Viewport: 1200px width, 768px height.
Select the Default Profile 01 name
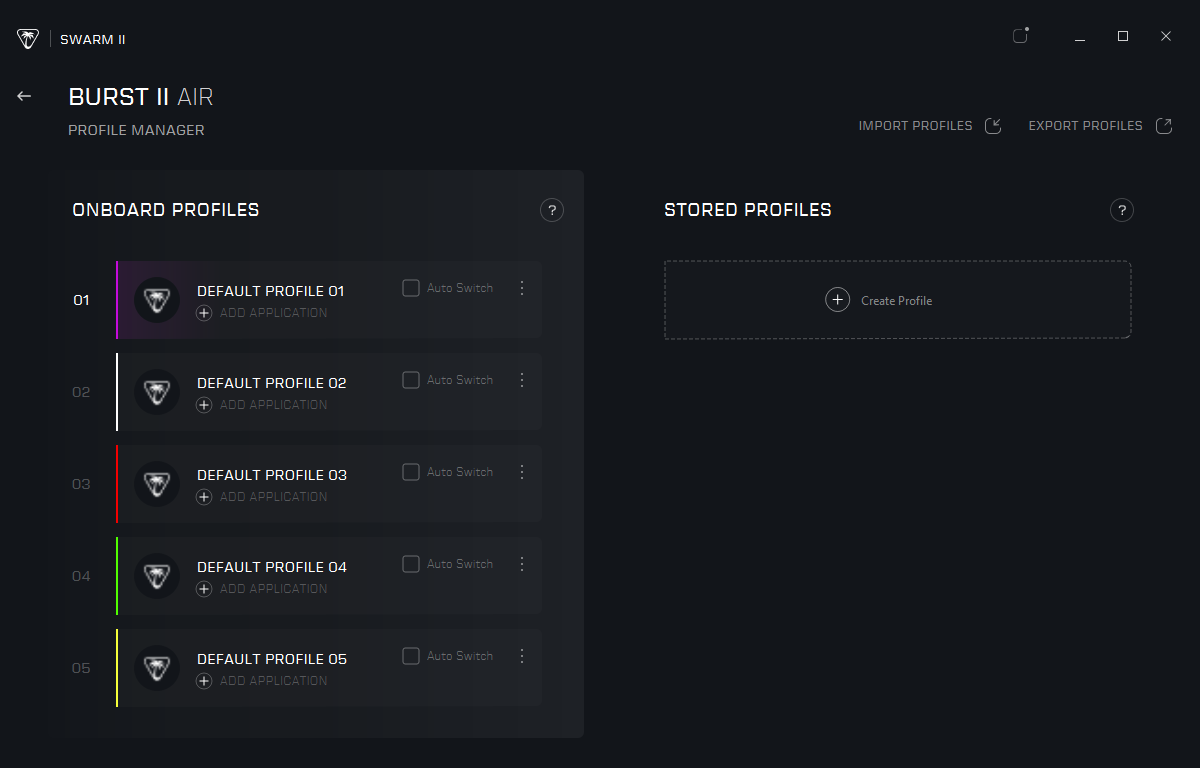(x=271, y=291)
